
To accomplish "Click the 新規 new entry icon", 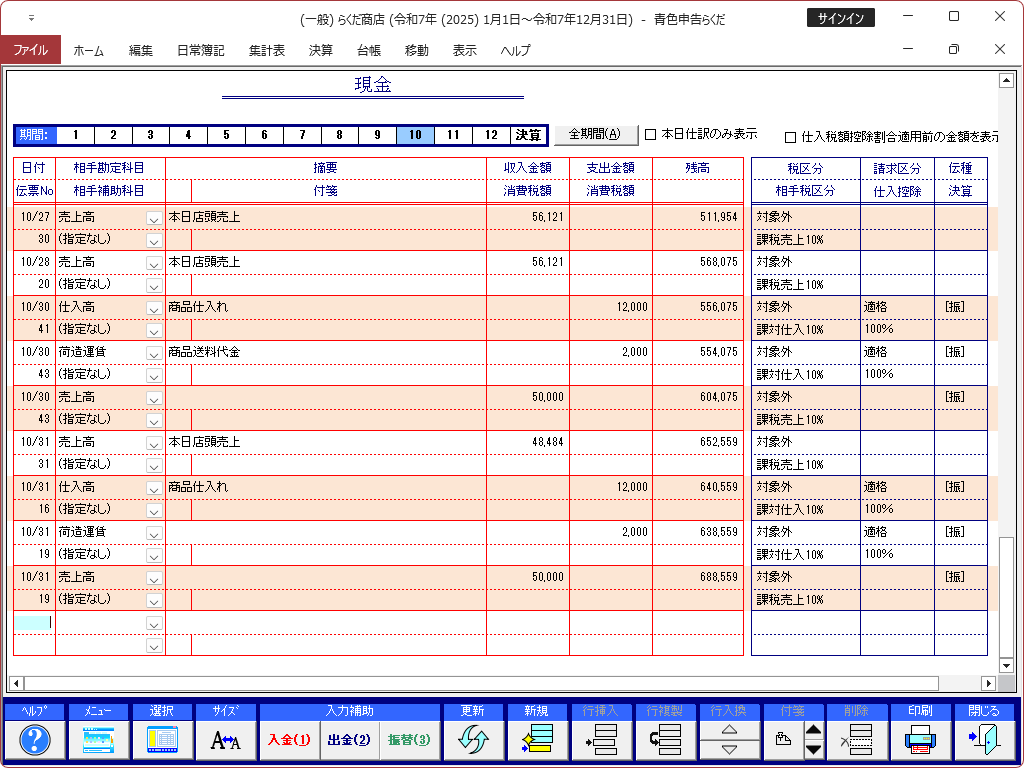I will (537, 740).
